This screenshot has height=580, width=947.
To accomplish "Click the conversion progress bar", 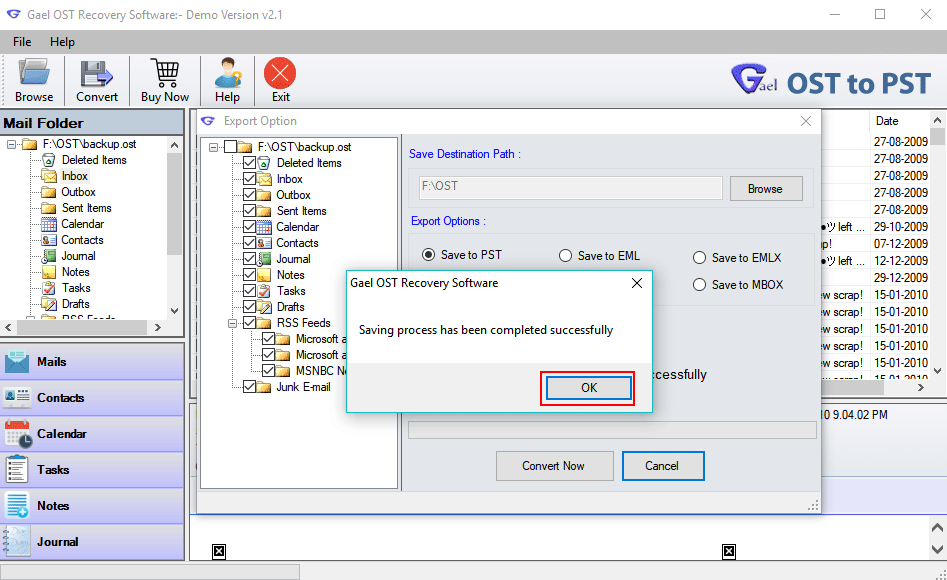I will 612,430.
